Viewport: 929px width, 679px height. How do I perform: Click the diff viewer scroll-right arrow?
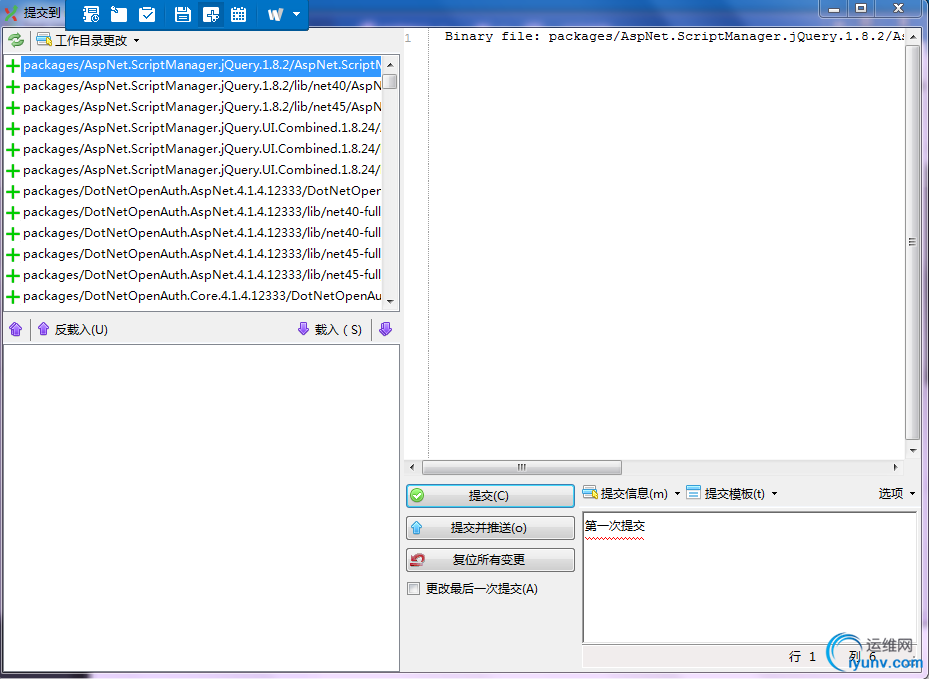(895, 467)
